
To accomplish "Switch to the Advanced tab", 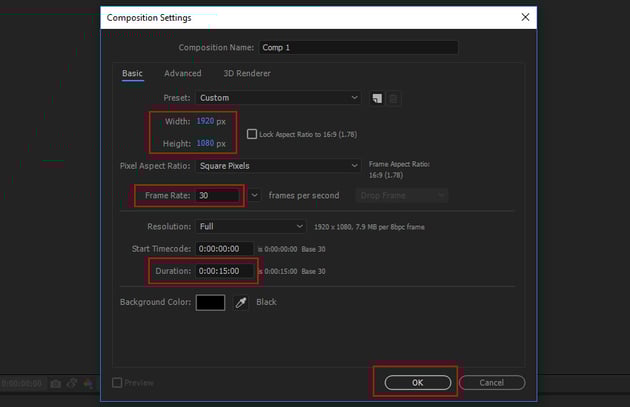I will point(182,73).
